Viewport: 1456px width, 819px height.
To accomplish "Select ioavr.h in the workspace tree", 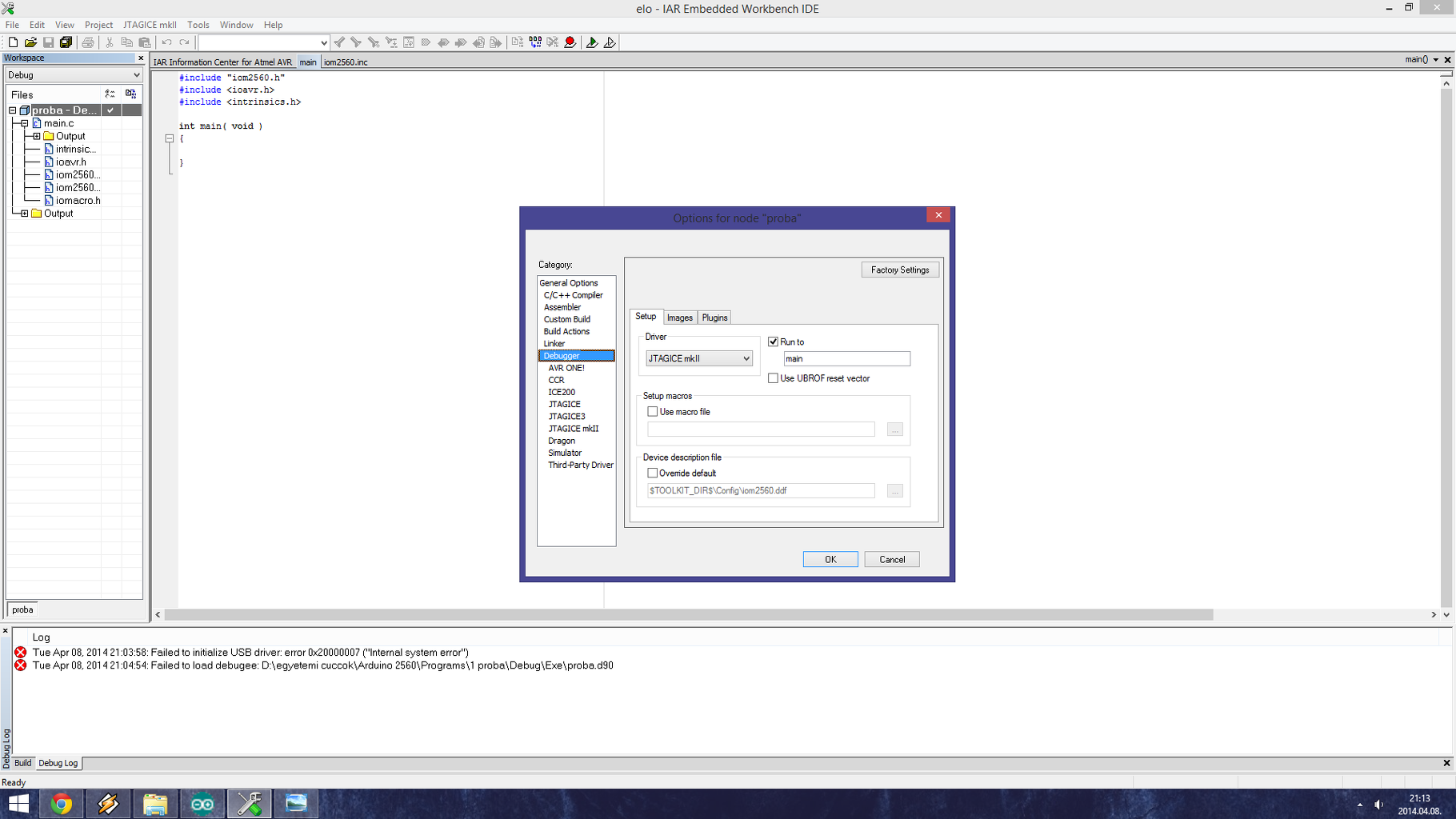I will click(x=70, y=162).
